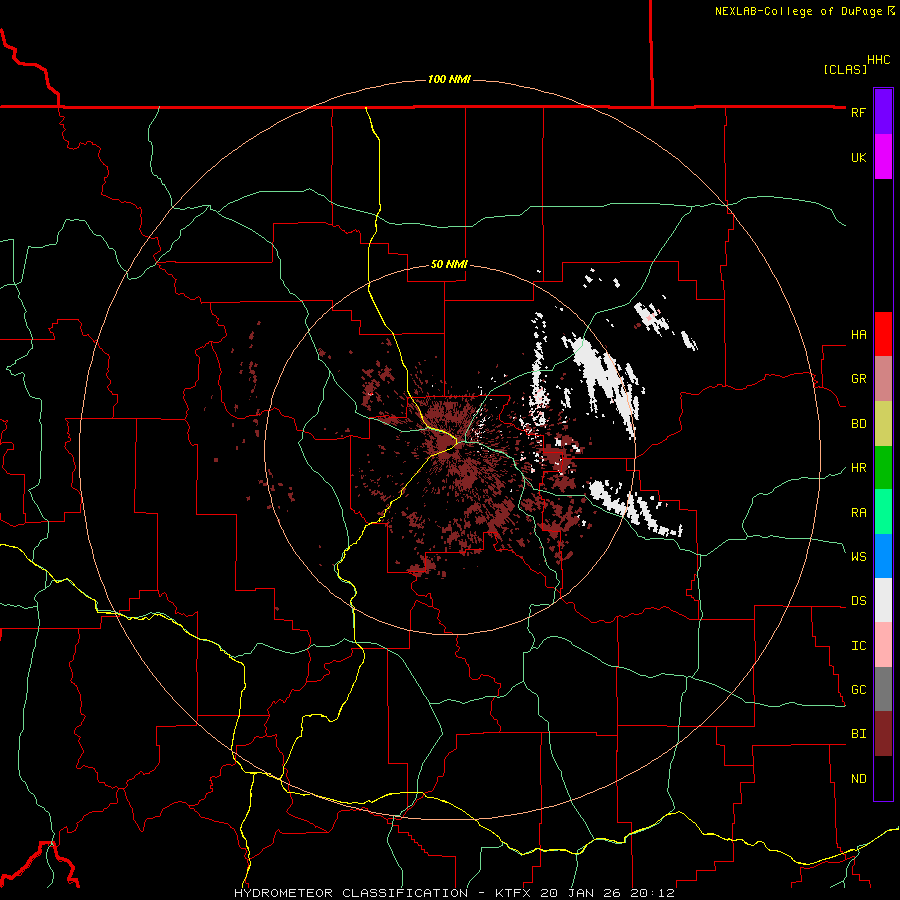Click the "[CLAS]" units label
This screenshot has width=900, height=900.
[845, 70]
